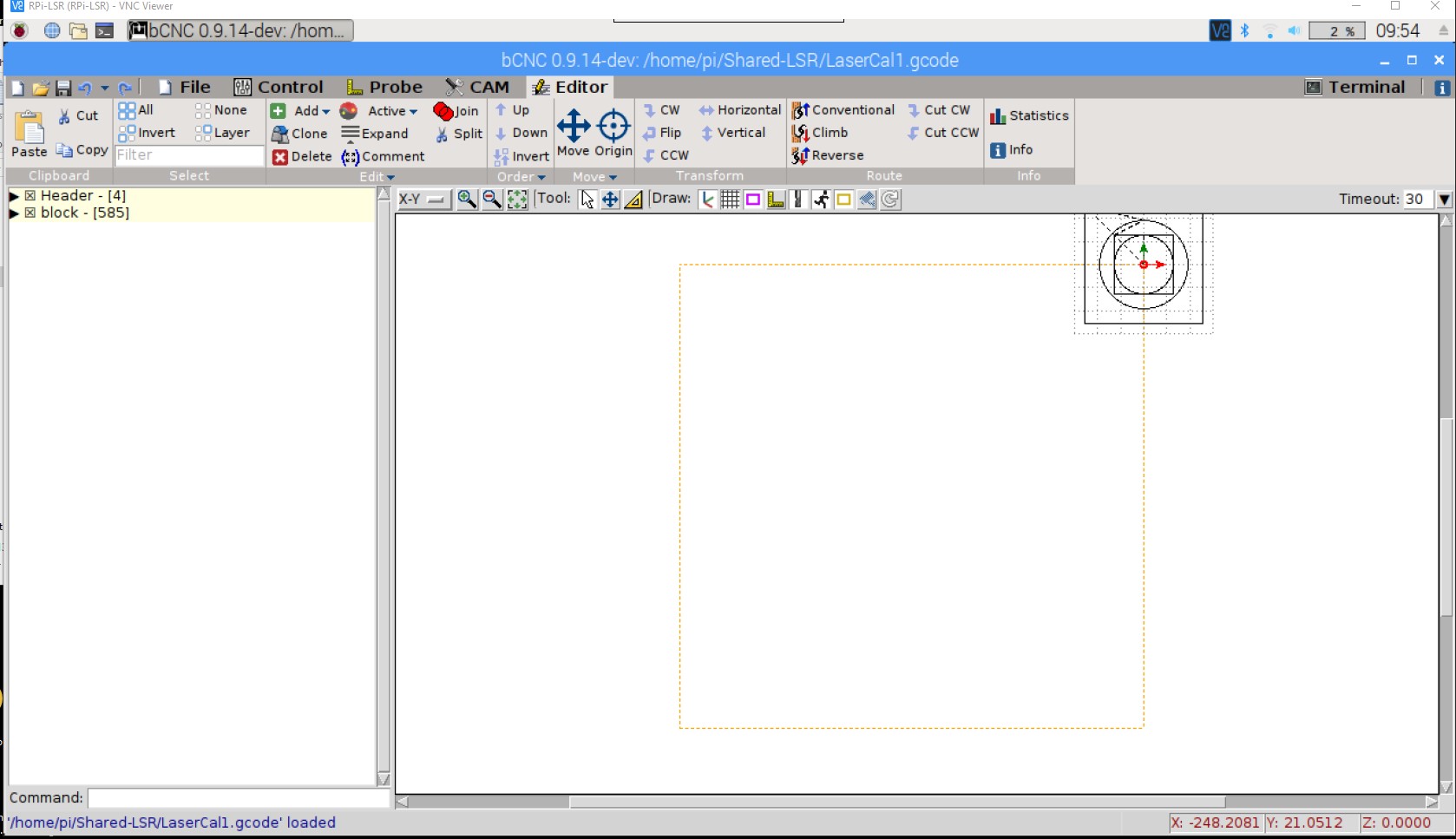
Task: Open the X-Y view selector
Action: 423,200
